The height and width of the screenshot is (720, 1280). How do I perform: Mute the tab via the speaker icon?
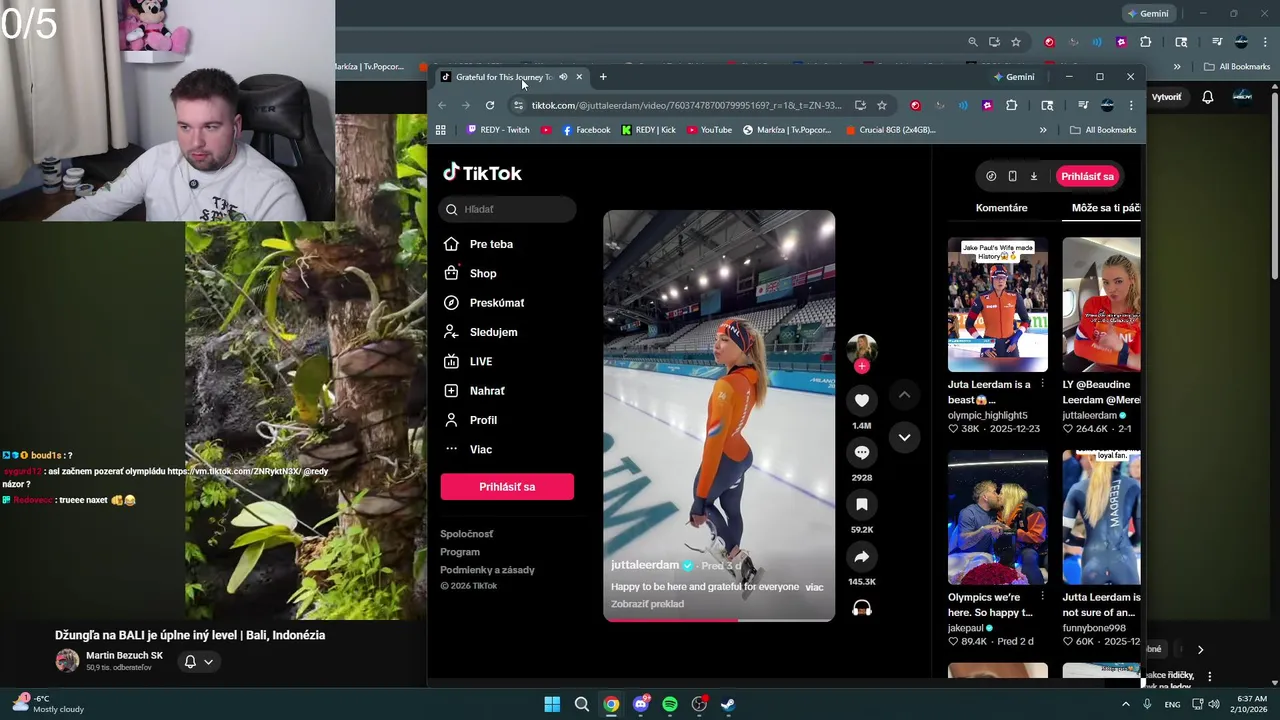tap(563, 77)
